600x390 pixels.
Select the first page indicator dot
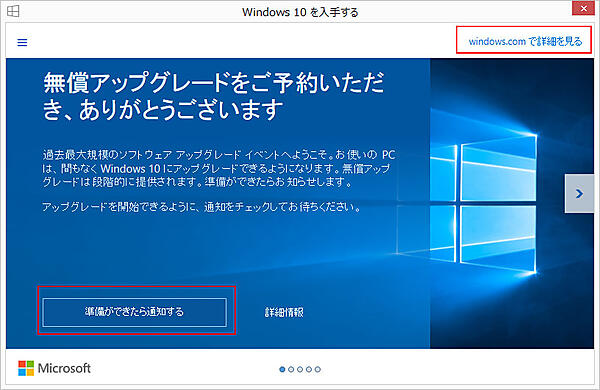pyautogui.click(x=282, y=369)
